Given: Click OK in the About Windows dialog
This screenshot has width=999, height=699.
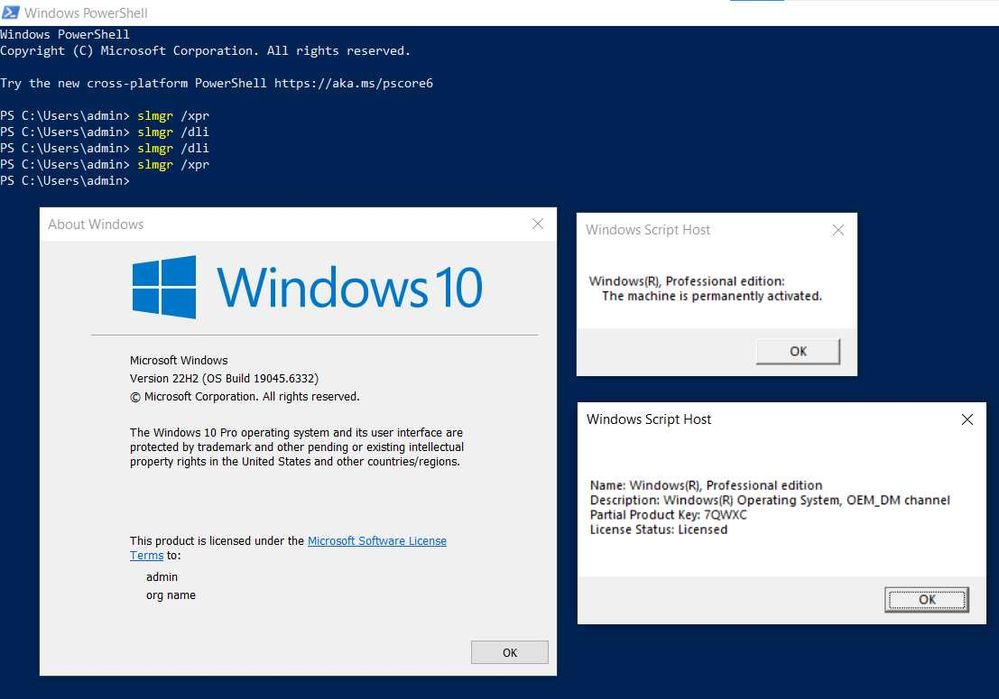Looking at the screenshot, I should coord(509,652).
